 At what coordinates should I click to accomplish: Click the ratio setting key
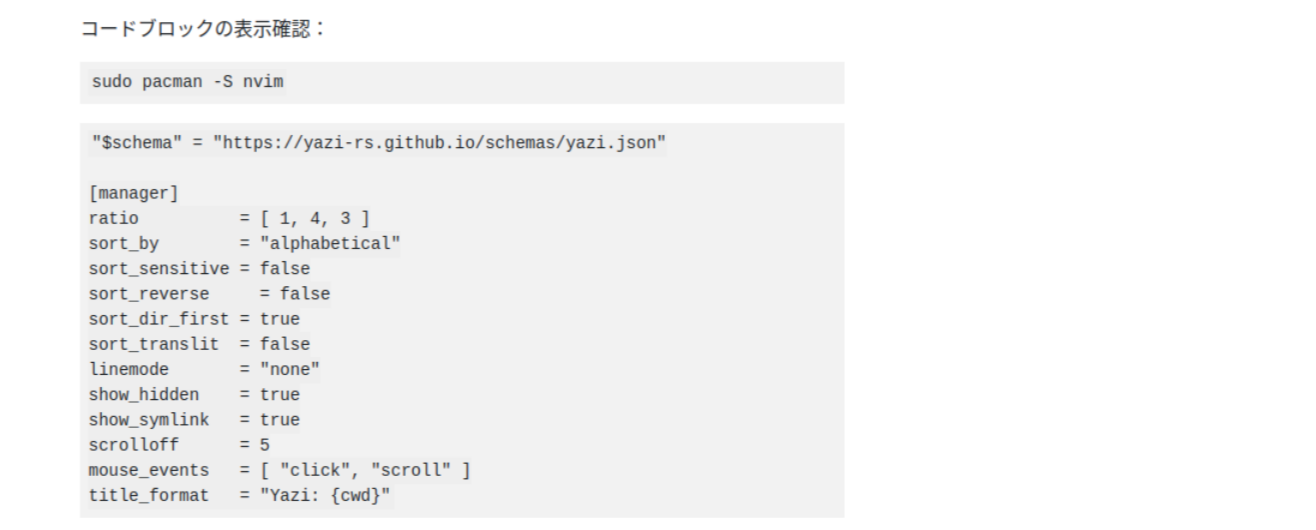pos(114,218)
